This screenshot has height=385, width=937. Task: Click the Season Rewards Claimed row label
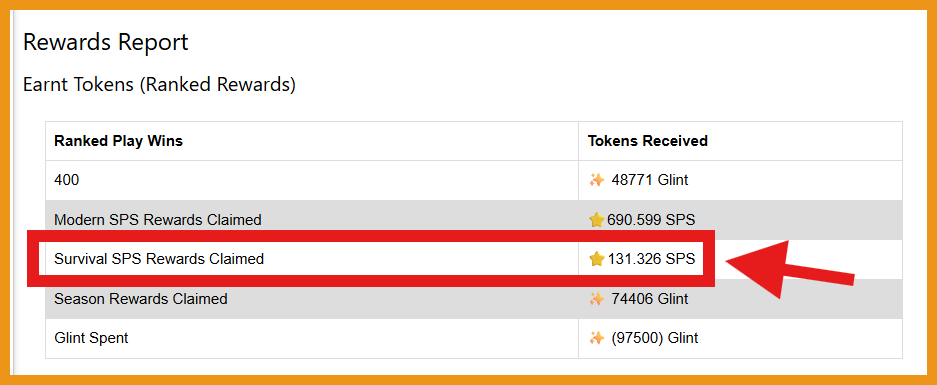point(140,299)
